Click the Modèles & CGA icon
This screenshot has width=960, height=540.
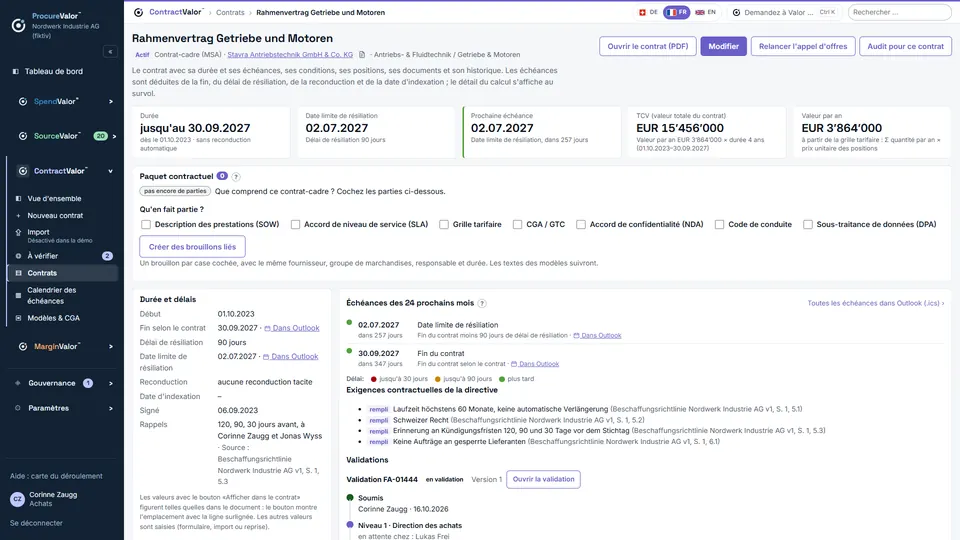tap(18, 318)
